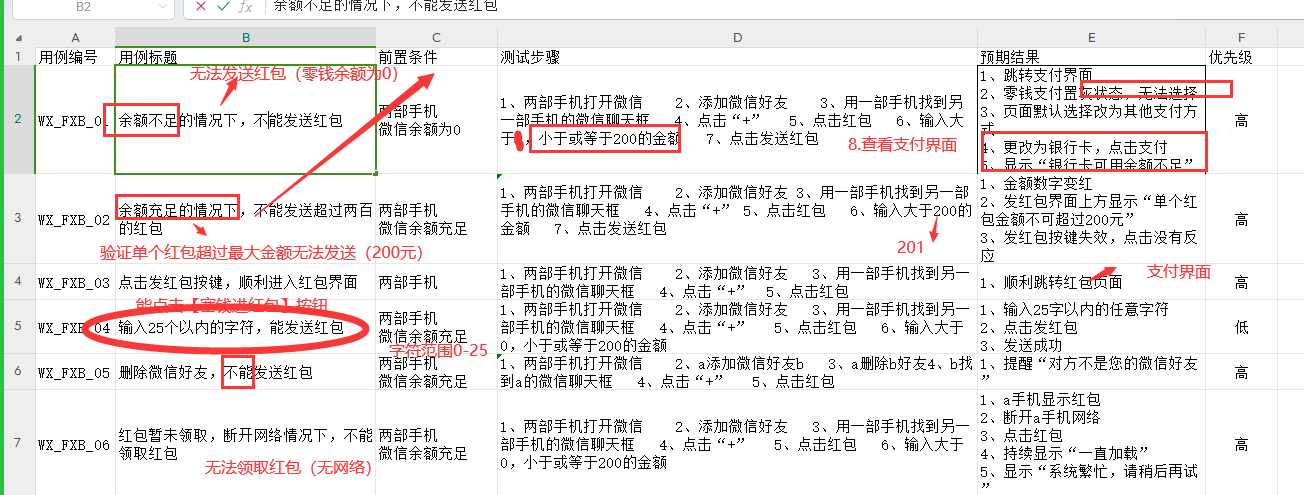The height and width of the screenshot is (495, 1304).
Task: Select row 2 header
Action: pyautogui.click(x=17, y=120)
